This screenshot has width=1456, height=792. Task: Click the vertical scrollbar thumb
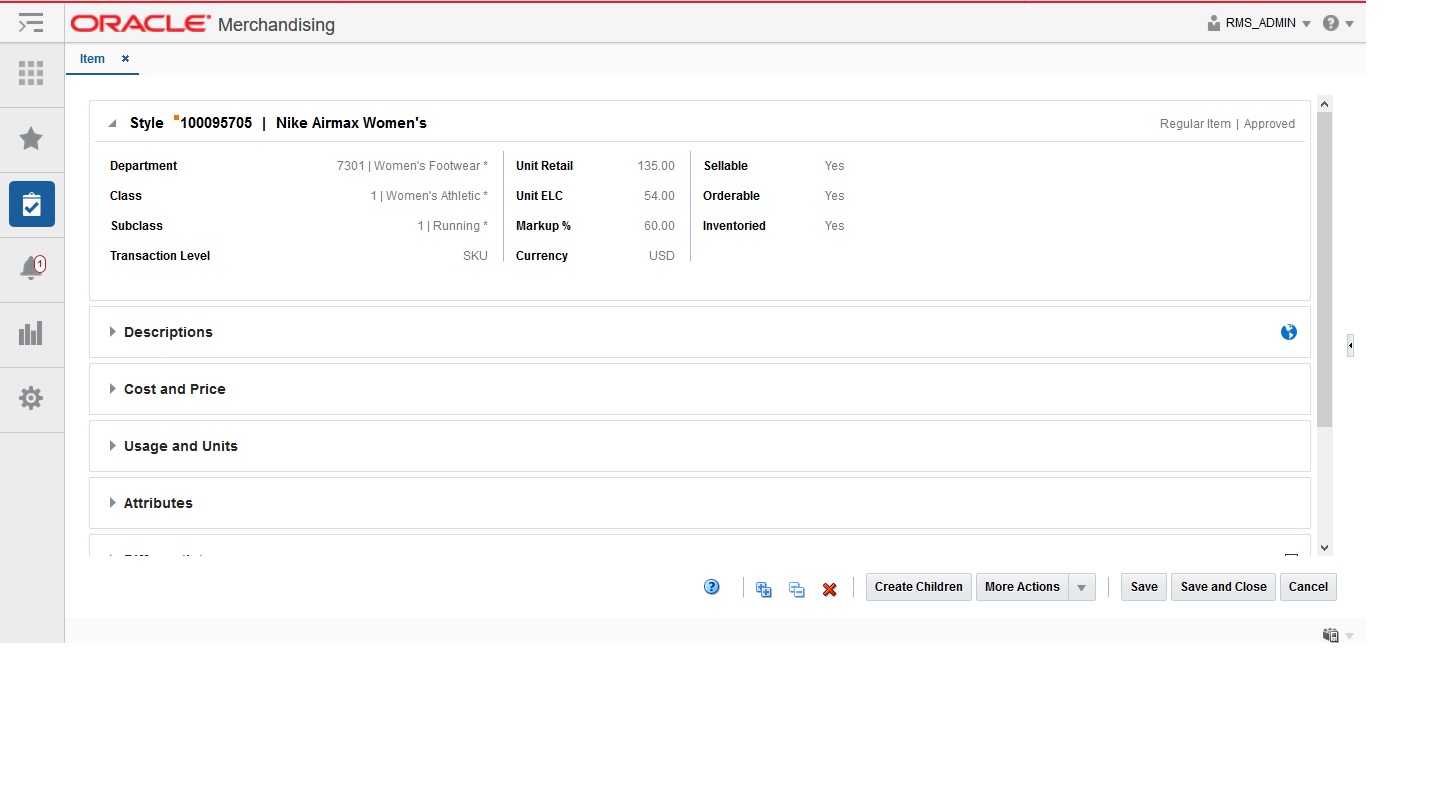pos(1325,269)
